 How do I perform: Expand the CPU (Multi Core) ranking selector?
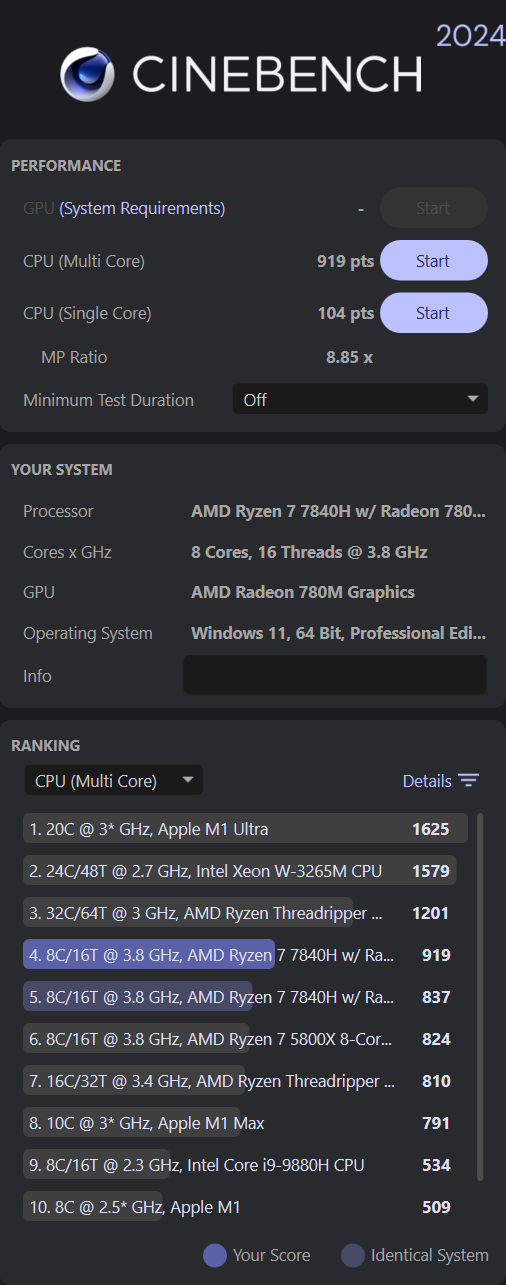pos(113,781)
